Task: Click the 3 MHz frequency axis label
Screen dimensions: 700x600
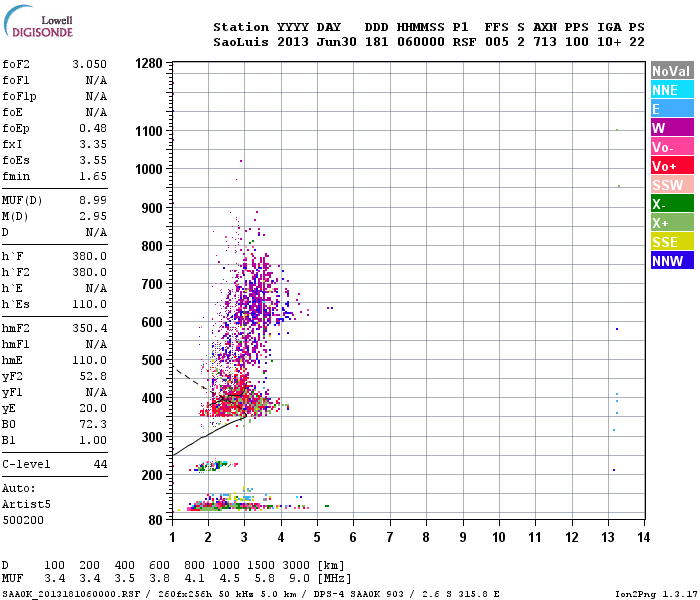Action: pos(244,537)
